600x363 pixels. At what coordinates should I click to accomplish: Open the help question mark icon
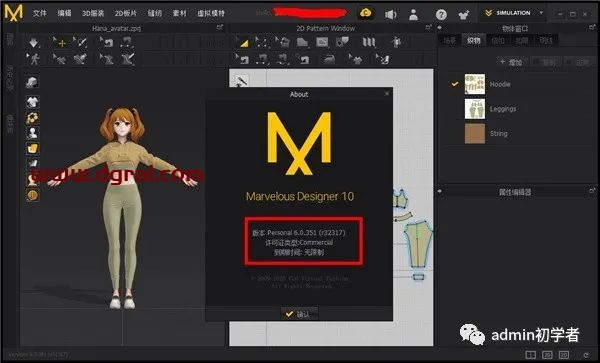pos(441,15)
